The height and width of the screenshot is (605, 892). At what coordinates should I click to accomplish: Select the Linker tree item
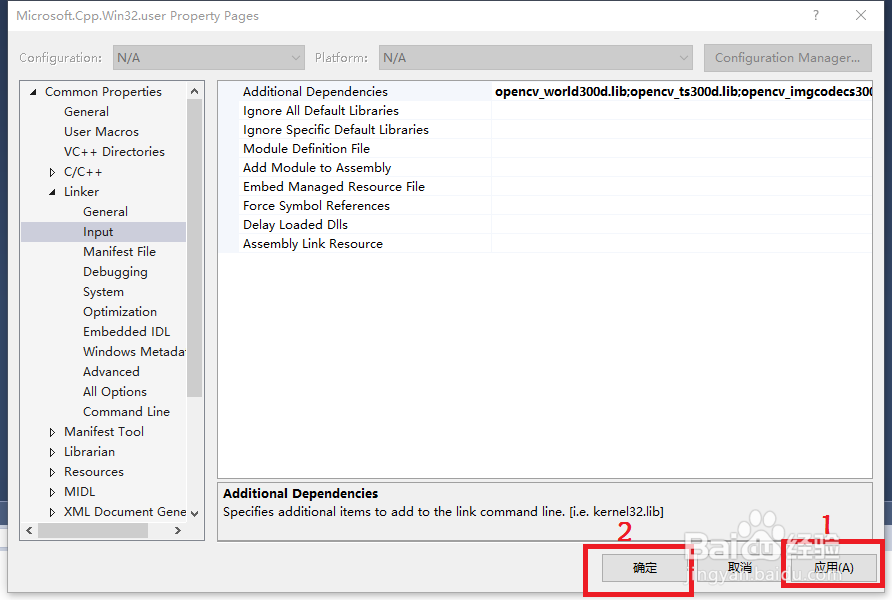pyautogui.click(x=81, y=192)
